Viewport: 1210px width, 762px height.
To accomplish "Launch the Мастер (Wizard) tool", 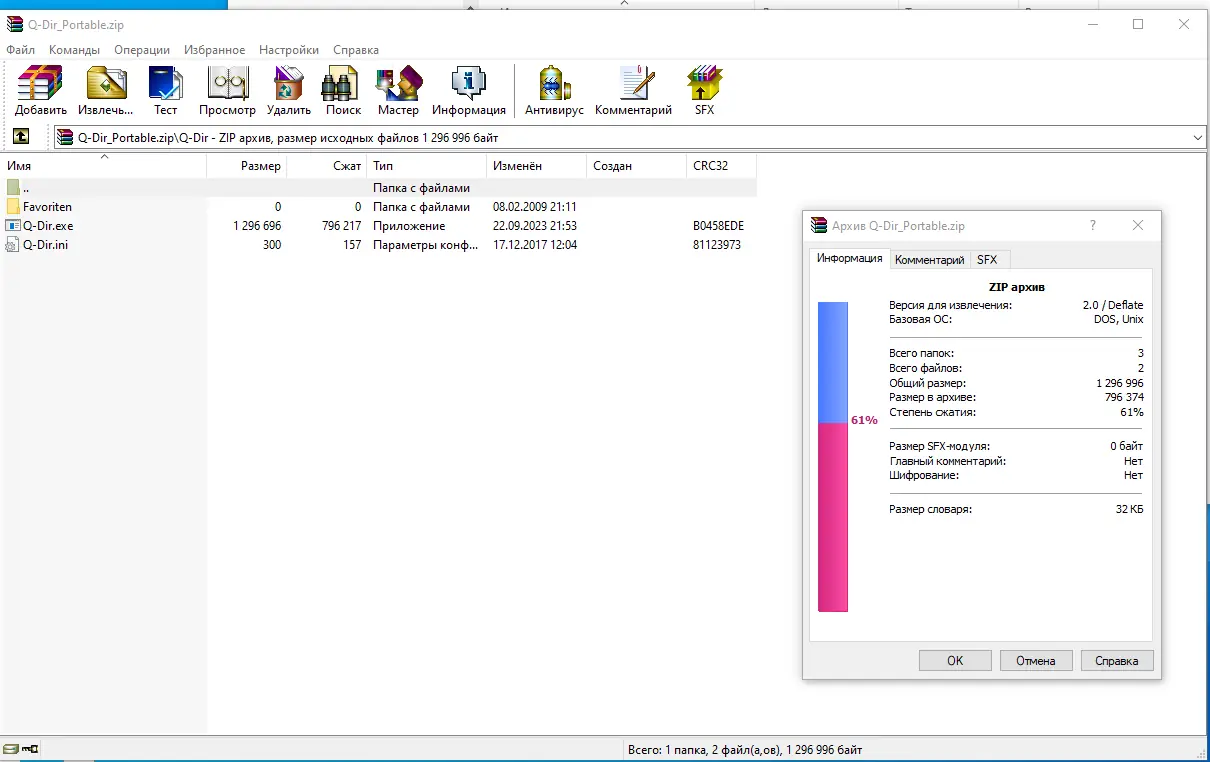I will [x=398, y=84].
